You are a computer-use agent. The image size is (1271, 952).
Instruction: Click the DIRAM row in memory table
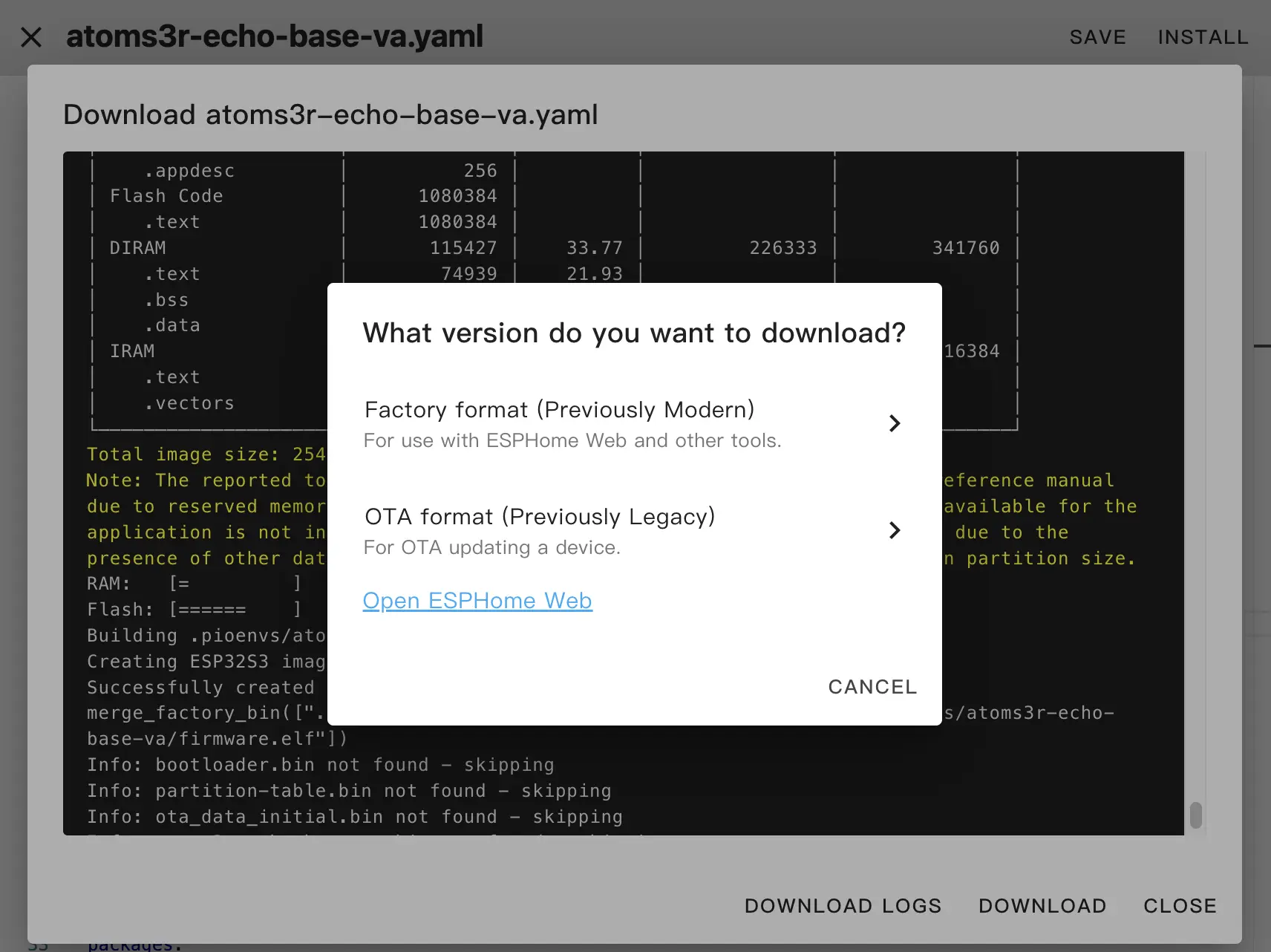coord(138,248)
